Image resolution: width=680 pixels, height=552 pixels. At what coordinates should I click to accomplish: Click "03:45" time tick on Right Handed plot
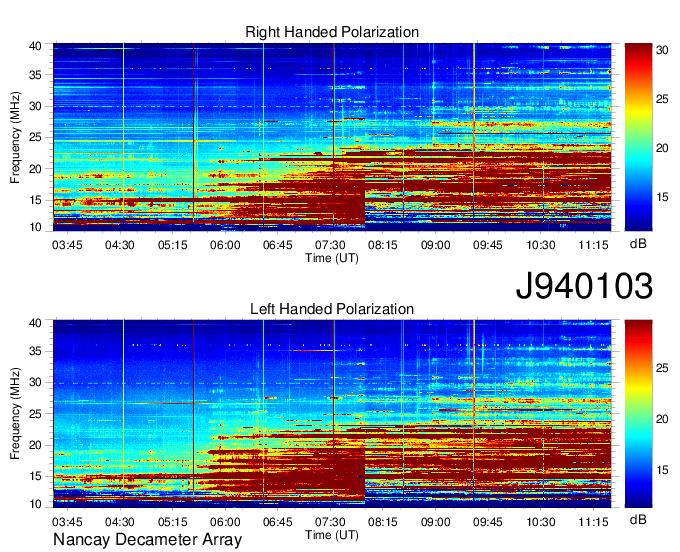(x=67, y=245)
